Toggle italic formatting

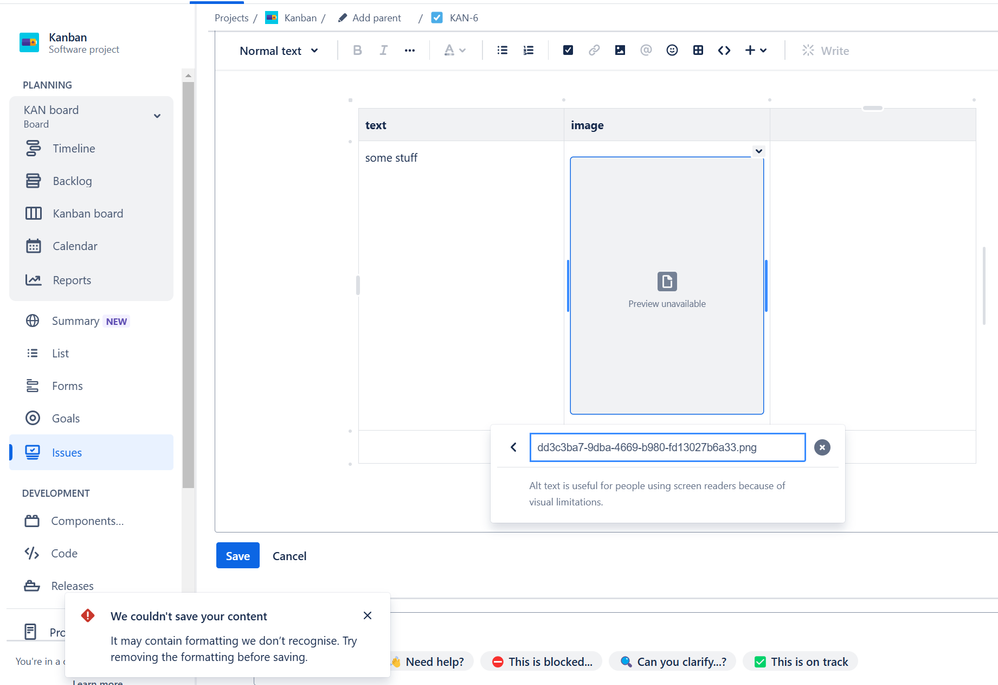pos(383,51)
